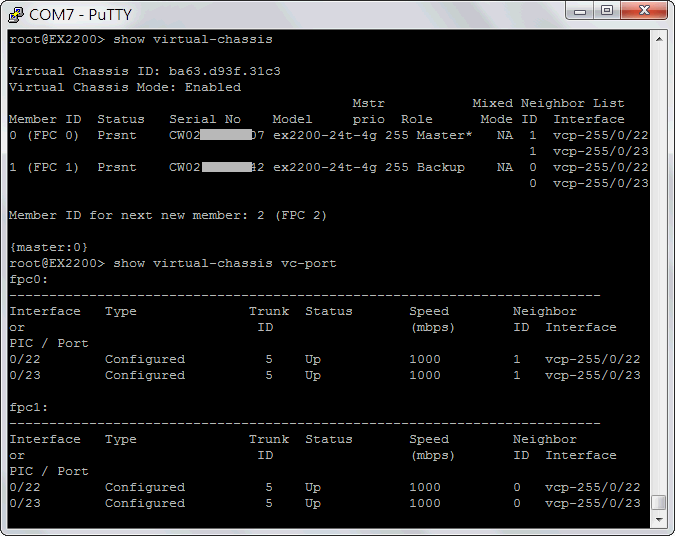Click the 'fpc1:' section label

coord(28,407)
